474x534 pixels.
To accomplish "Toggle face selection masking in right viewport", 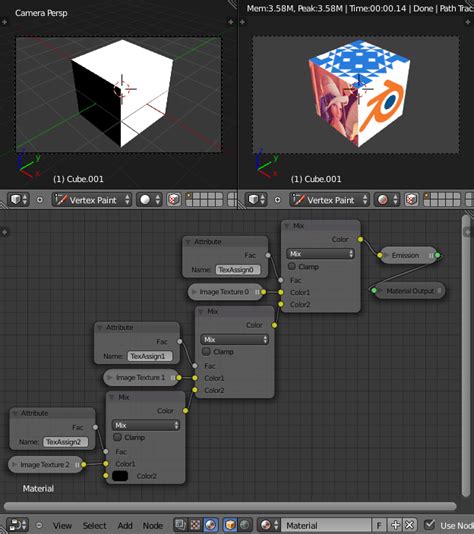I will pyautogui.click(x=411, y=200).
